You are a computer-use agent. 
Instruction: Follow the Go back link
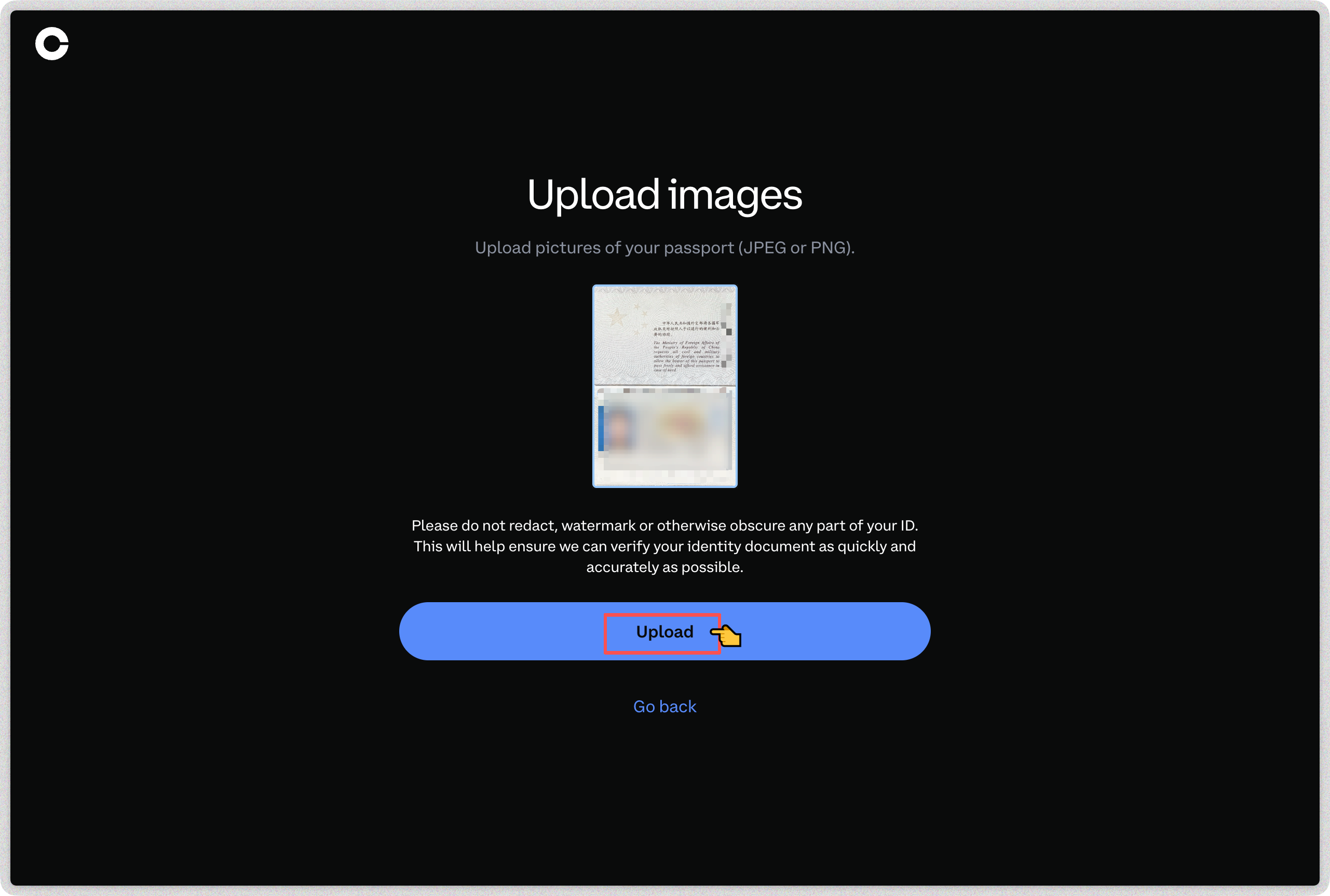[x=664, y=707]
